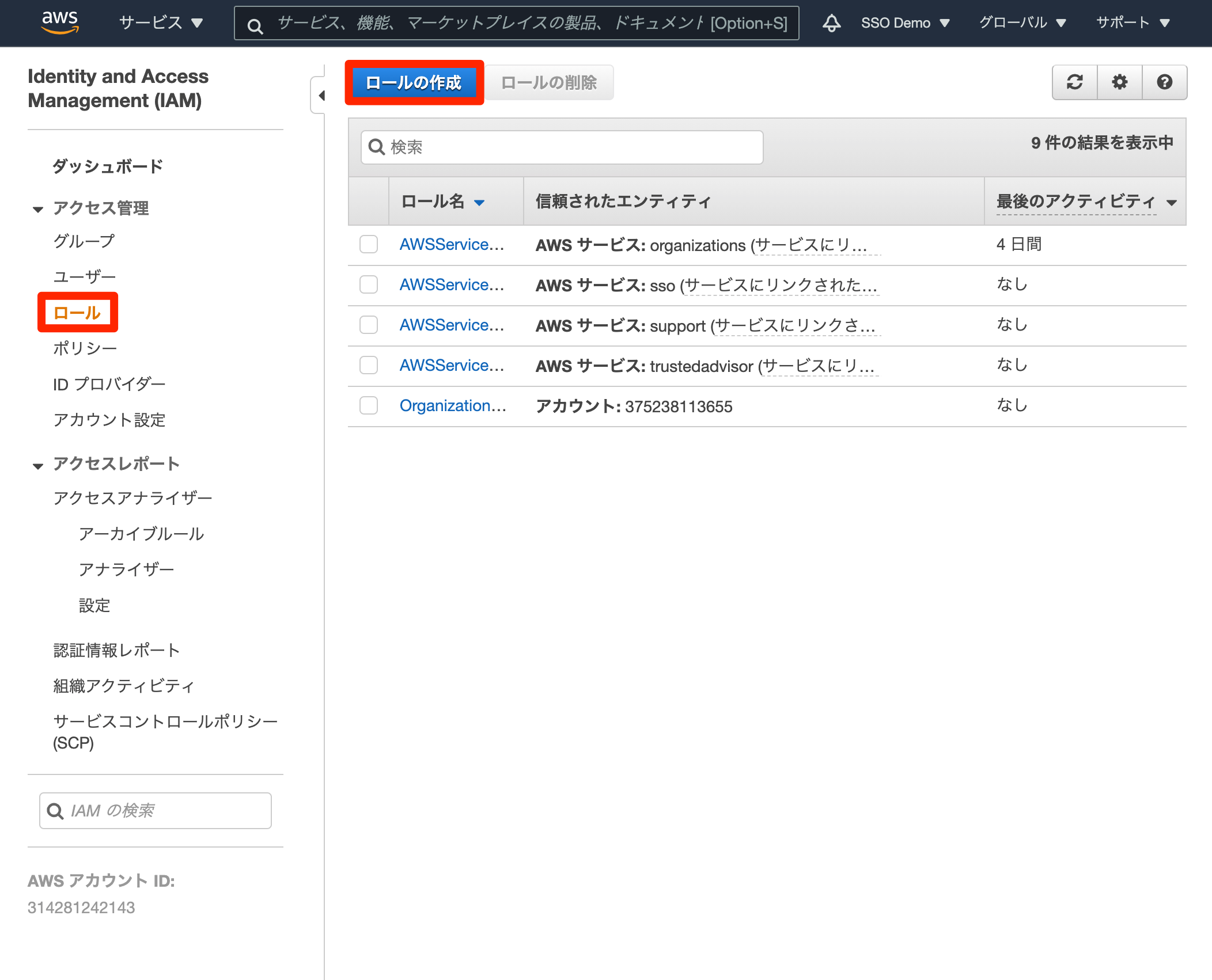Image resolution: width=1212 pixels, height=980 pixels.
Task: Click the magnifier icon in the top search bar
Action: click(255, 25)
